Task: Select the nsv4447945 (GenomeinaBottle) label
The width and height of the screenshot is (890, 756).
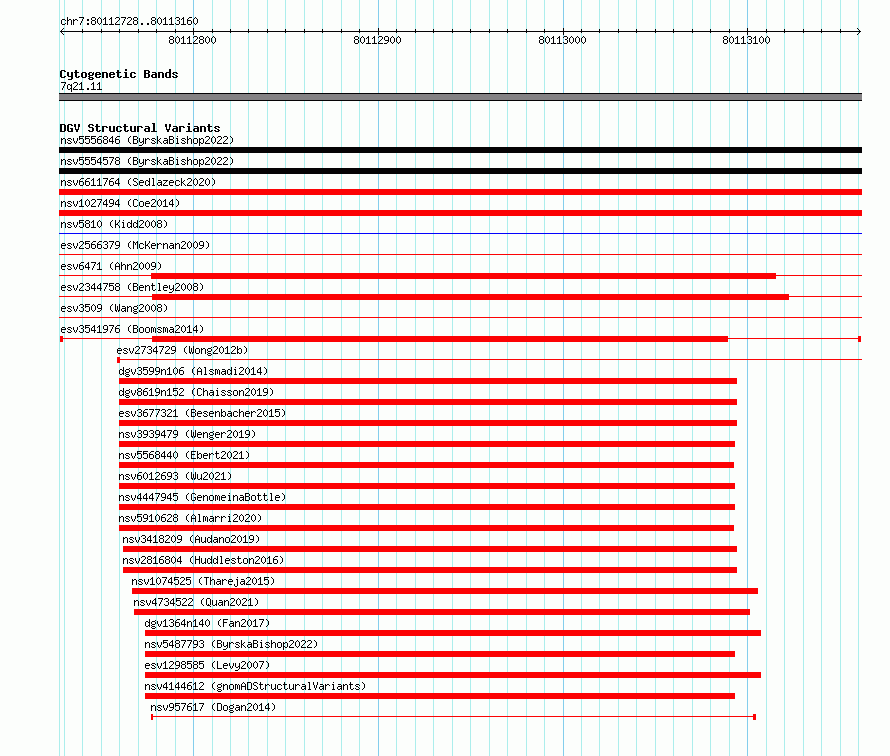Action: 202,497
